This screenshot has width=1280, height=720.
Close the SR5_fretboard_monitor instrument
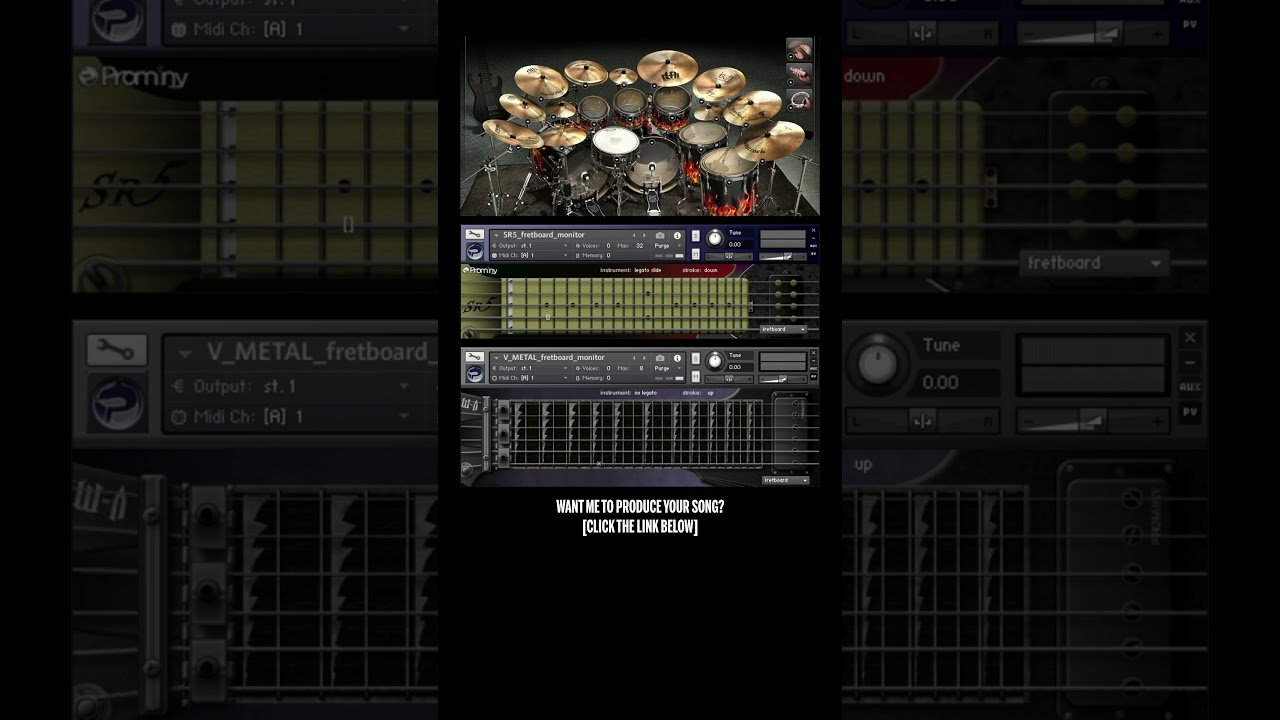click(x=814, y=230)
